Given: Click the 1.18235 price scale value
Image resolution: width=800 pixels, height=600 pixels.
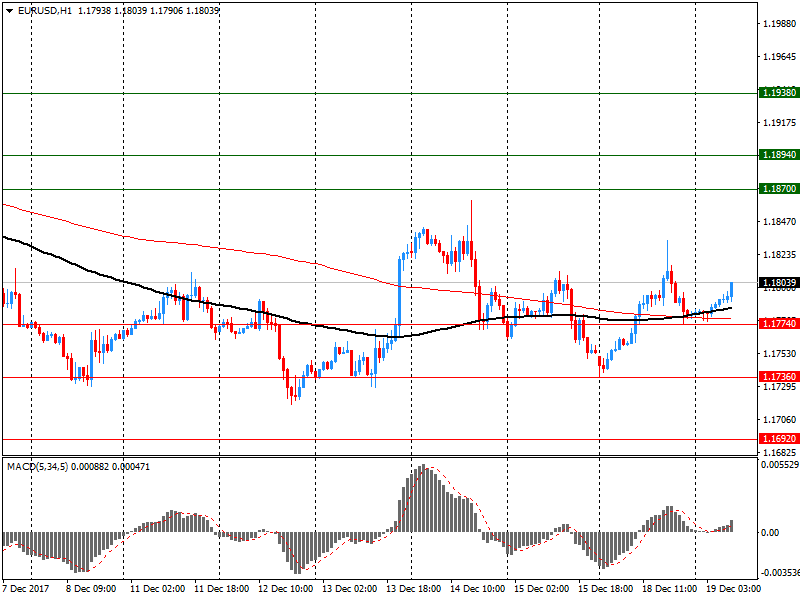Looking at the screenshot, I should pos(779,255).
